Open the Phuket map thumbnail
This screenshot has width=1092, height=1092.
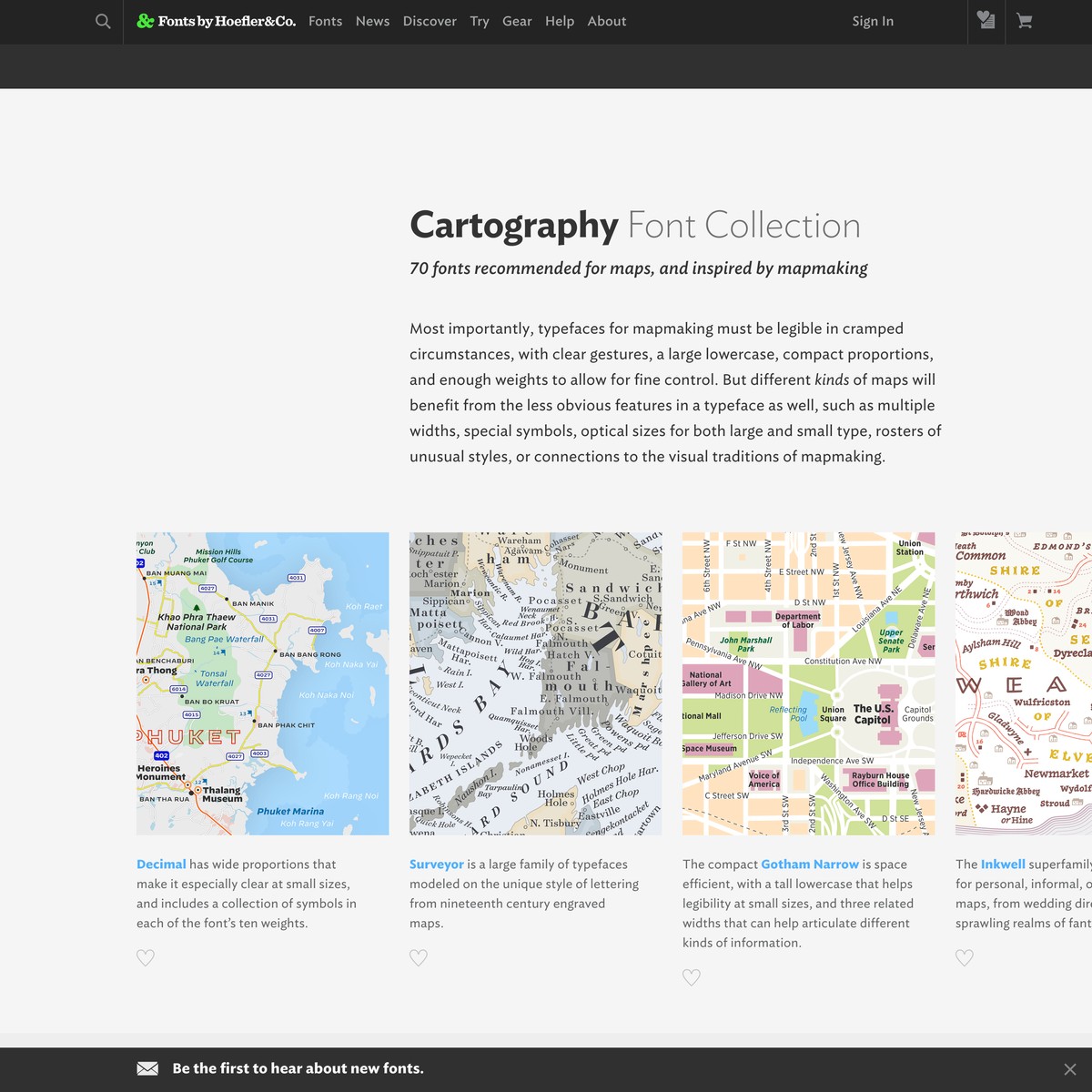coord(262,683)
